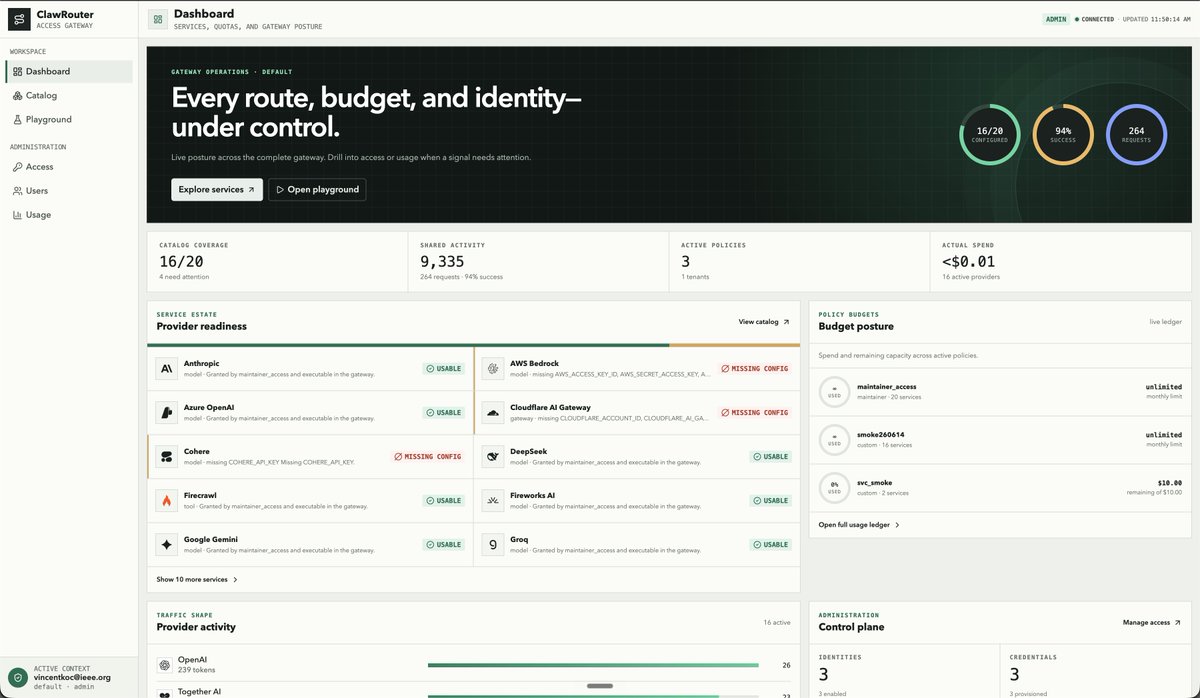Click the 94% success ring gauge
The height and width of the screenshot is (698, 1200).
(1063, 134)
